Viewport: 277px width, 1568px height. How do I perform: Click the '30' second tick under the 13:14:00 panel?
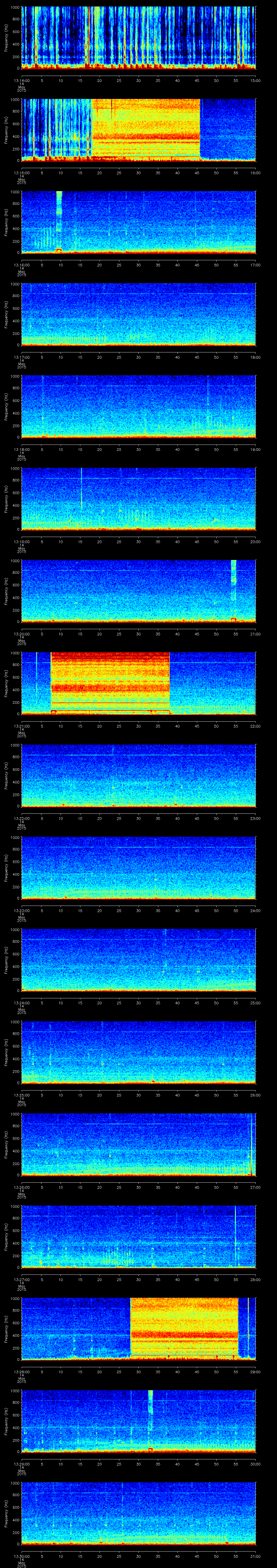coord(139,80)
